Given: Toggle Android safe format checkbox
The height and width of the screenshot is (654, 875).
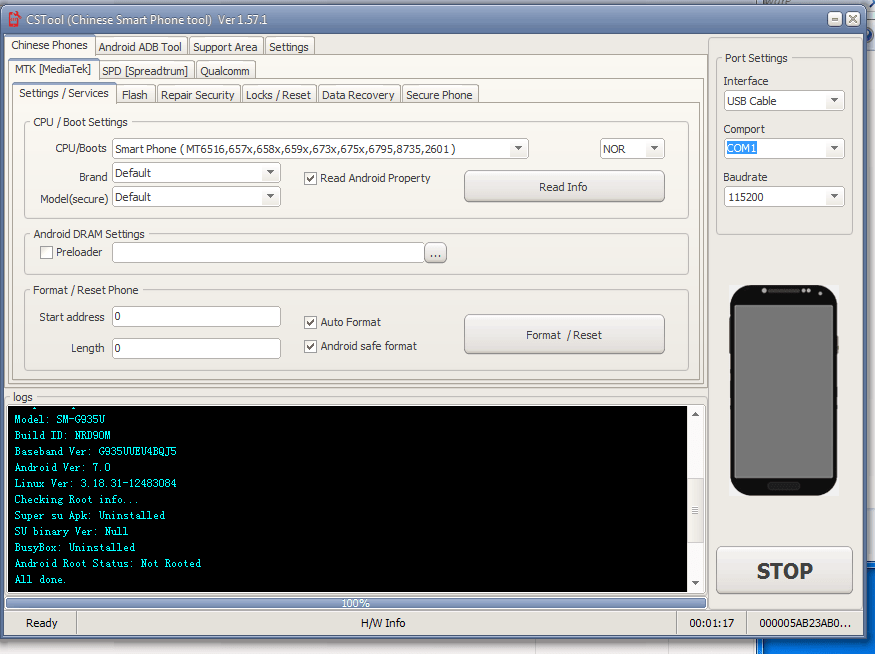Looking at the screenshot, I should (x=310, y=347).
